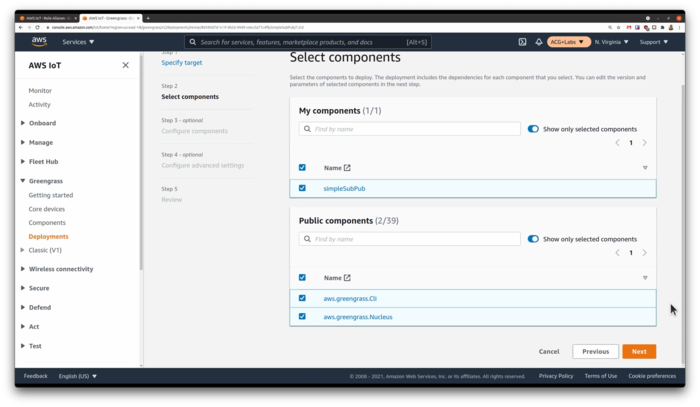Click the Next button
Screen dimensions: 700x407
pos(639,352)
